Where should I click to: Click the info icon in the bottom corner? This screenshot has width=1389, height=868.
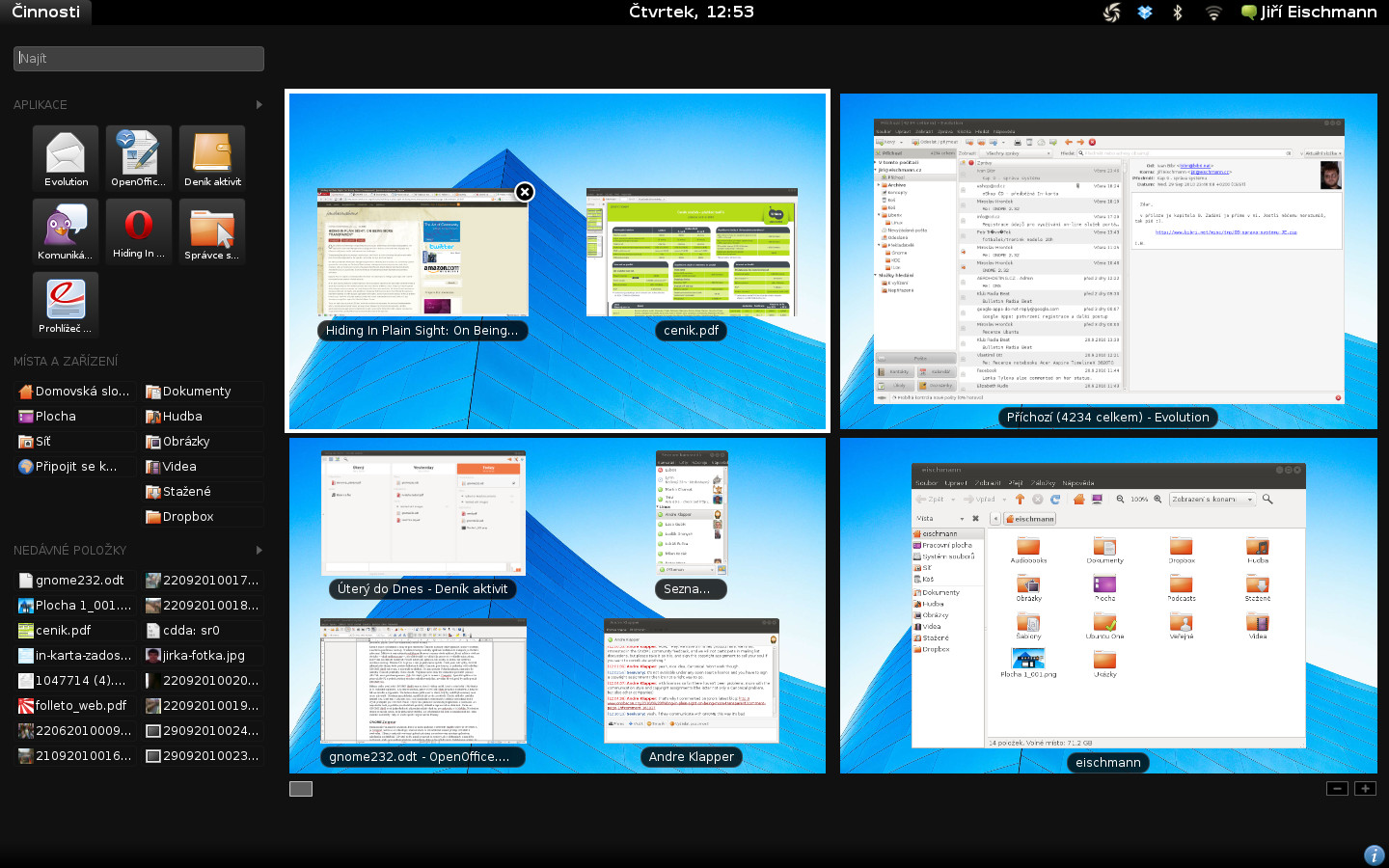[1375, 854]
